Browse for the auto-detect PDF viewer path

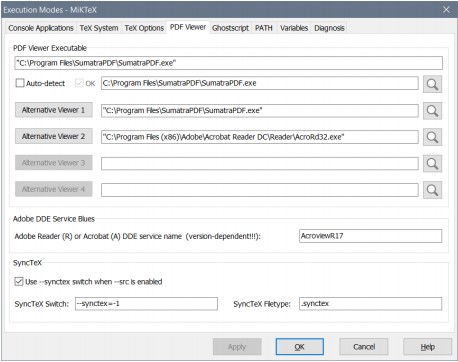pos(432,84)
